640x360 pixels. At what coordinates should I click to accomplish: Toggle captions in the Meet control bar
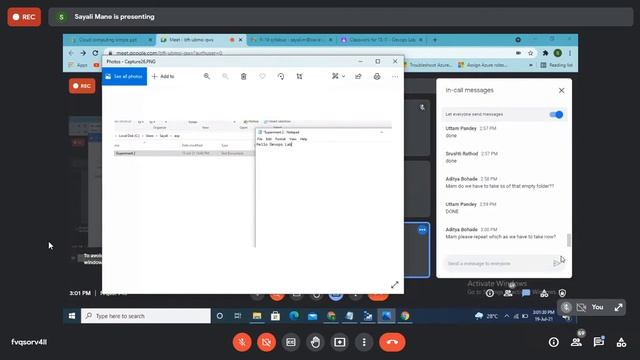pyautogui.click(x=291, y=342)
